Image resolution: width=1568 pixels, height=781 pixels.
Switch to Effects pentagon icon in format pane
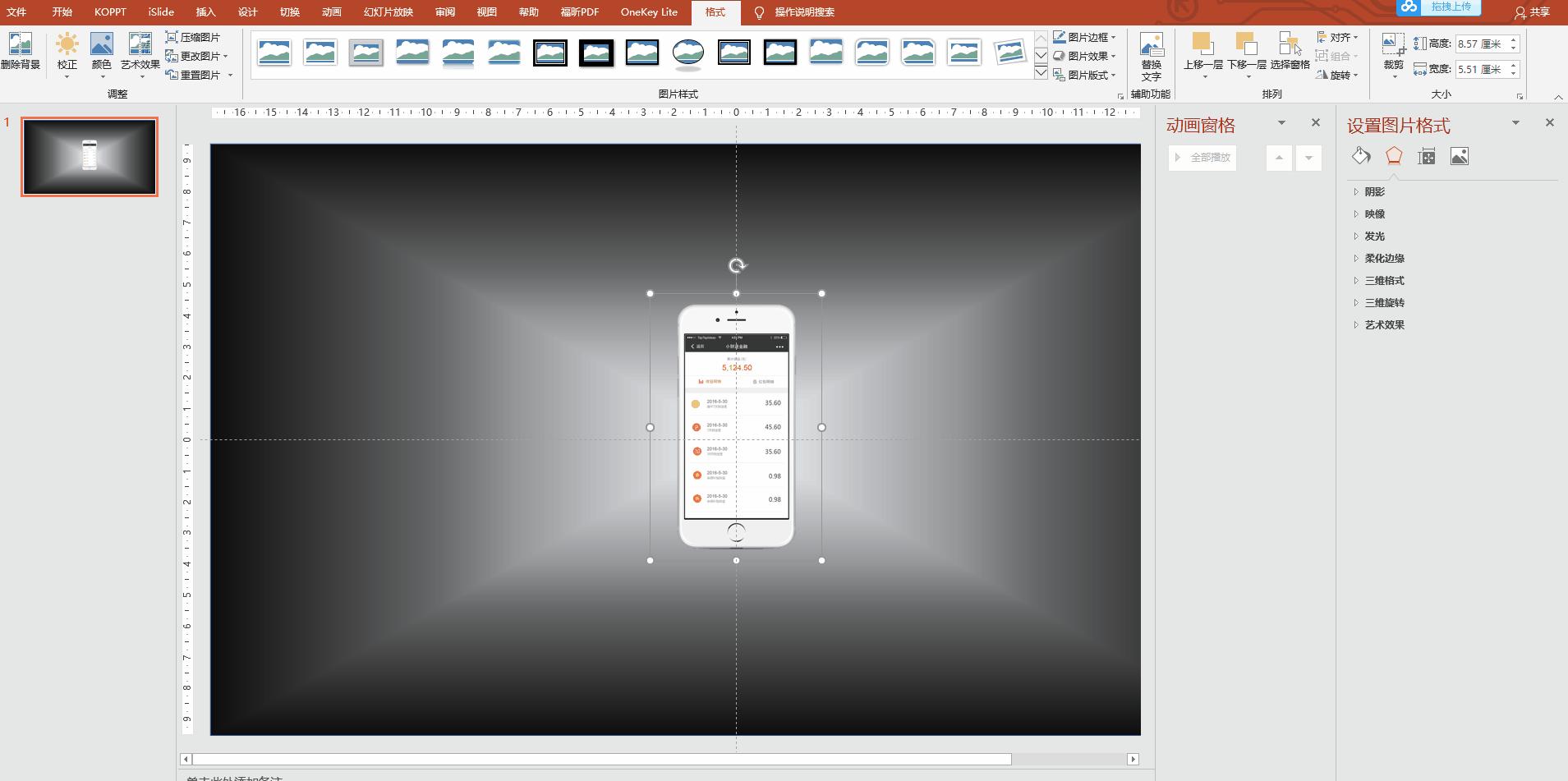[1394, 156]
